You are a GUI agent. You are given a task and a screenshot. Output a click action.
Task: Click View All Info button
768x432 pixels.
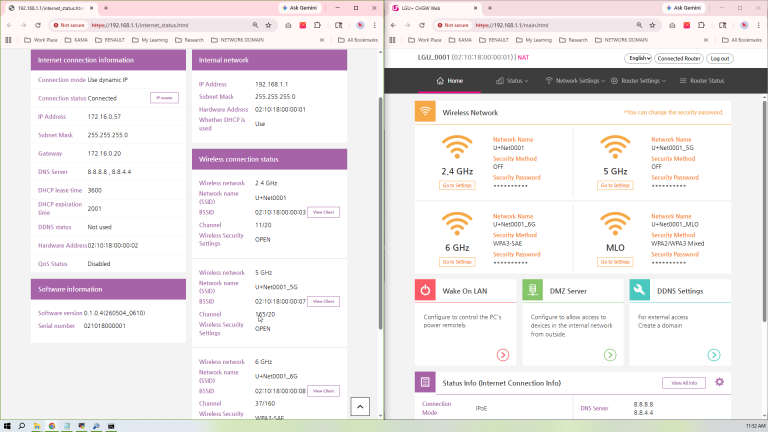[x=684, y=383]
